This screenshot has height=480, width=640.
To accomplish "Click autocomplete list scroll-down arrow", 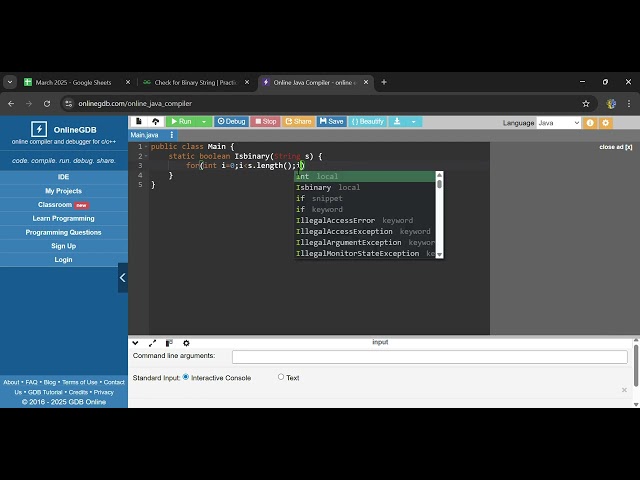I will click(440, 255).
